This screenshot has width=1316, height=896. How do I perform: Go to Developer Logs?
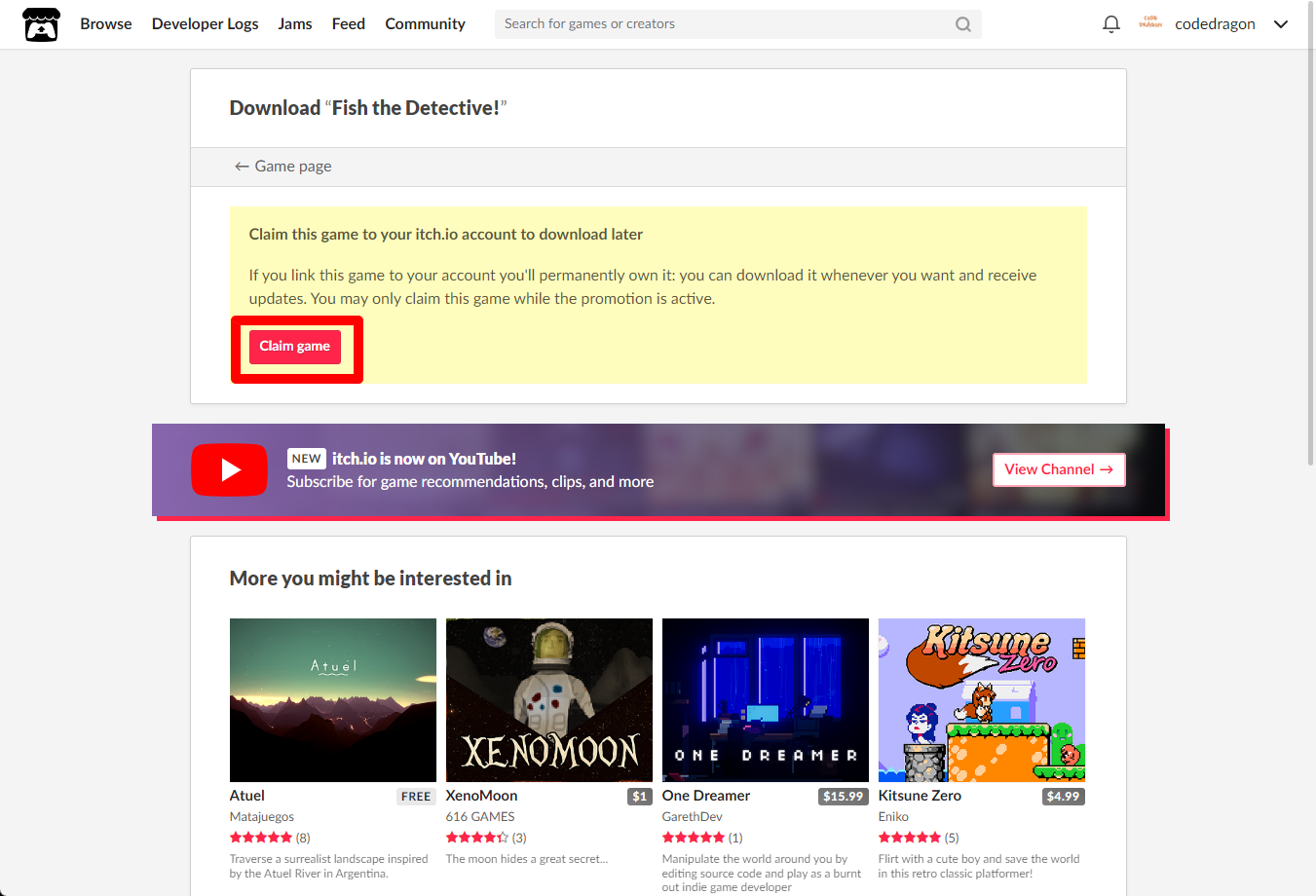coord(206,24)
